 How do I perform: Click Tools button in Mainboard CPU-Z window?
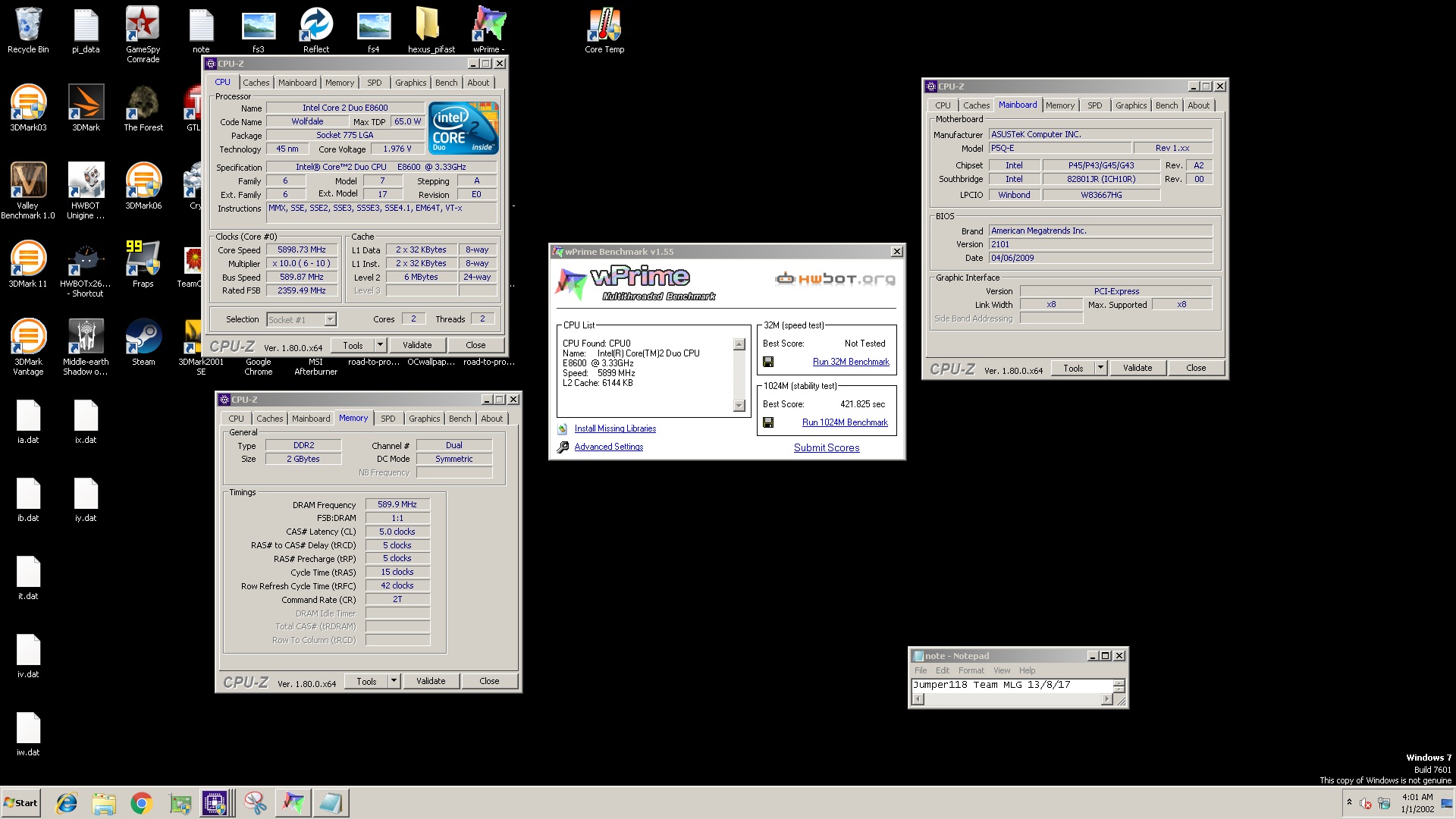click(1073, 368)
